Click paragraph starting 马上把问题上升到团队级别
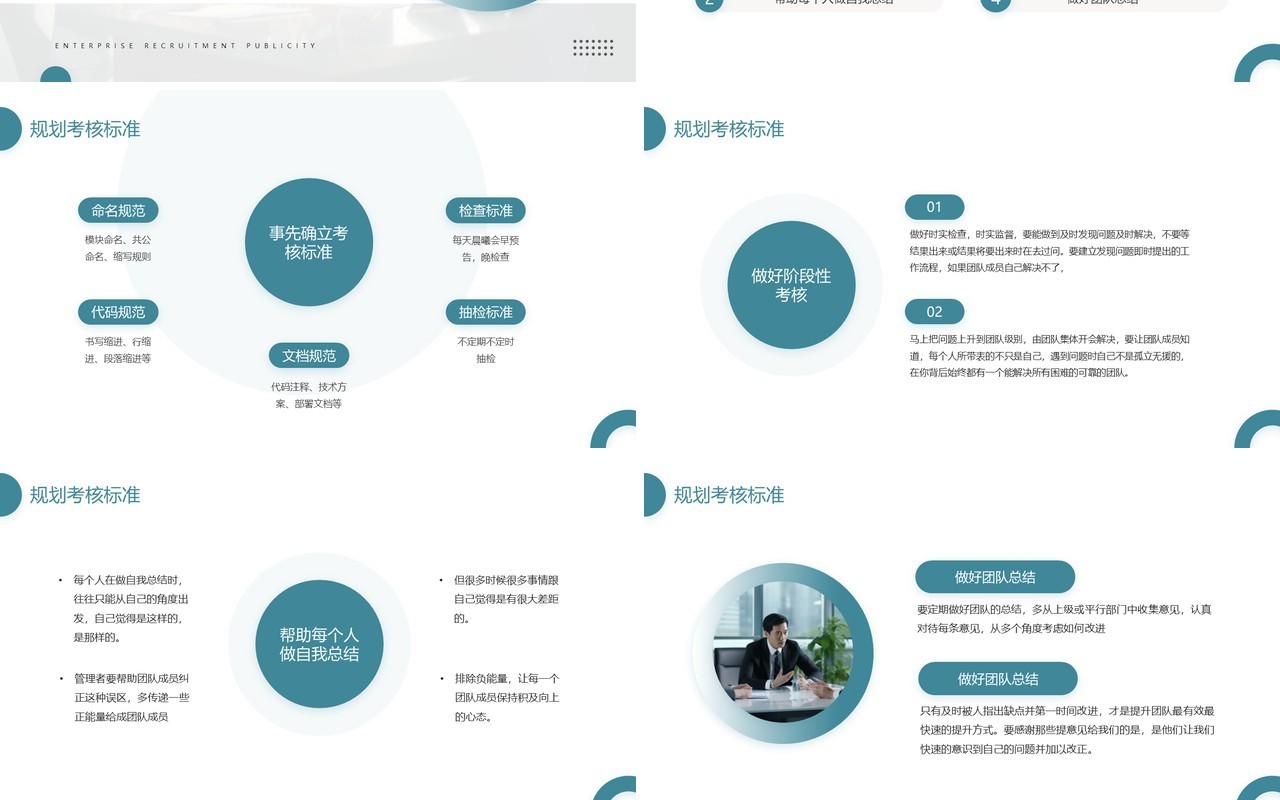Viewport: 1280px width, 800px height. point(1049,356)
